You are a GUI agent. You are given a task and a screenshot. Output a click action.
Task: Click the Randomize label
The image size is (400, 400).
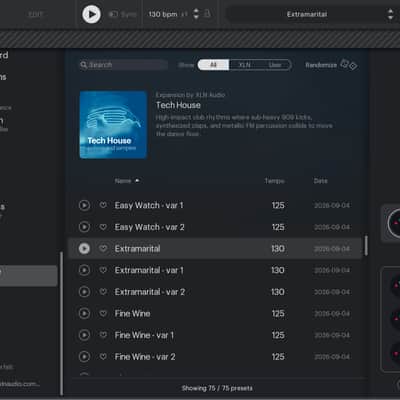click(x=321, y=65)
